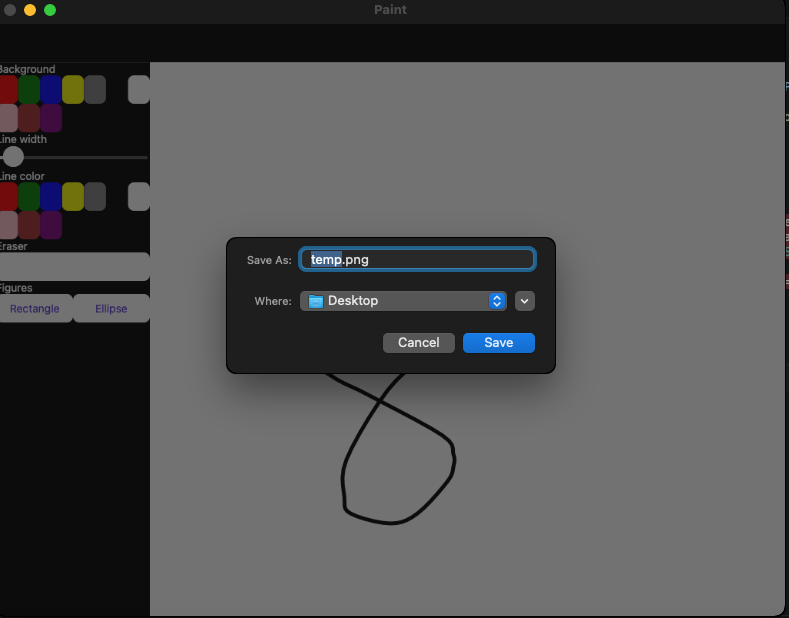
Task: Pick the pink Background swatch
Action: 8,118
